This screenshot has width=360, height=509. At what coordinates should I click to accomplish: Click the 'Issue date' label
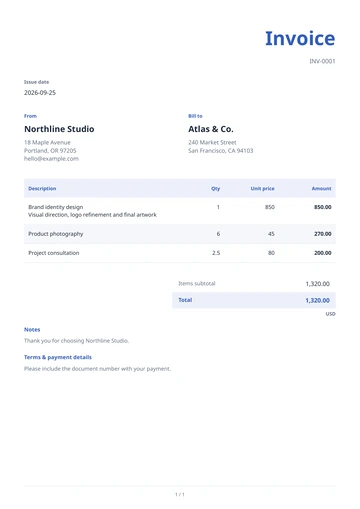pyautogui.click(x=36, y=82)
